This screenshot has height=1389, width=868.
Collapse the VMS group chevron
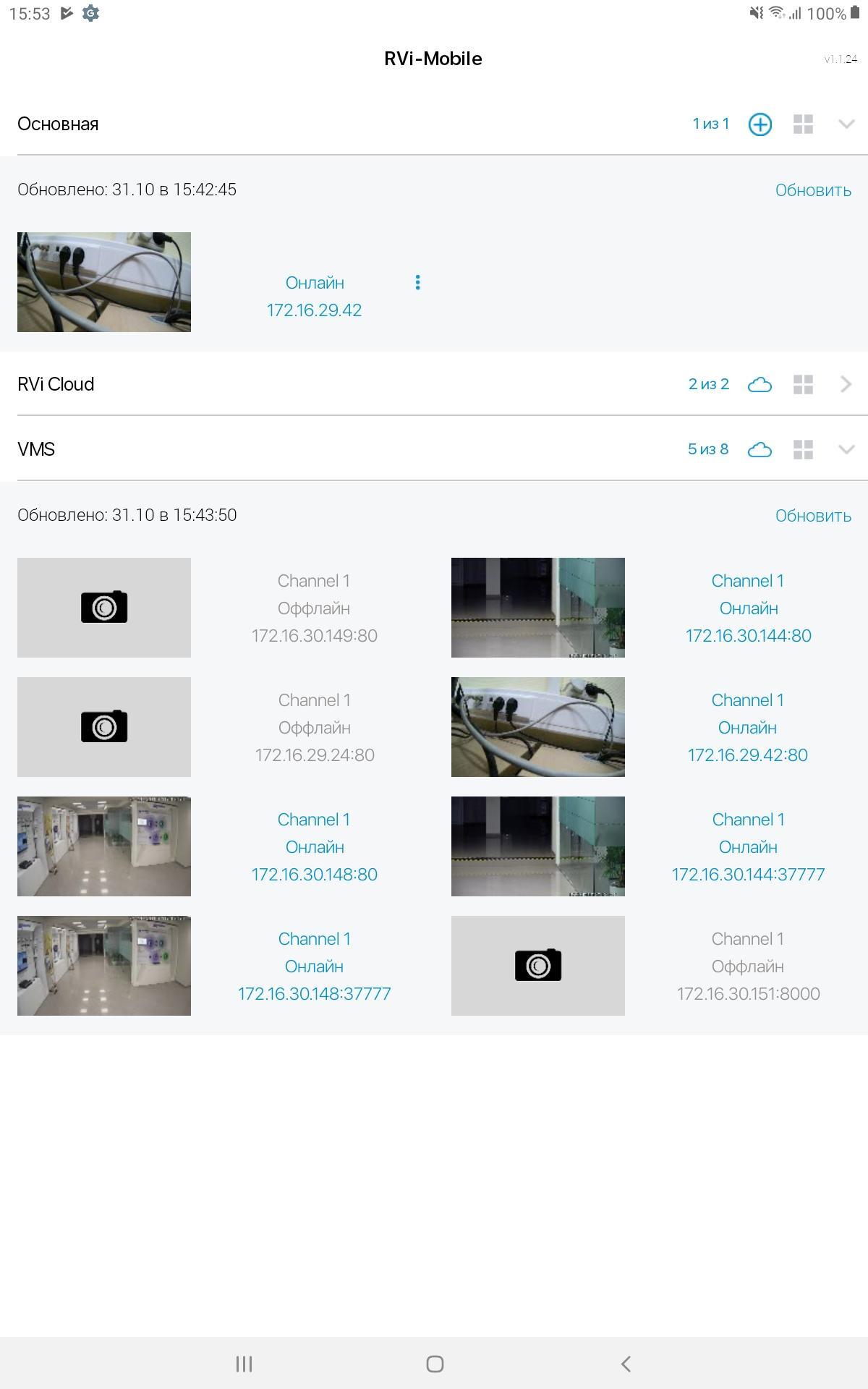(x=846, y=449)
